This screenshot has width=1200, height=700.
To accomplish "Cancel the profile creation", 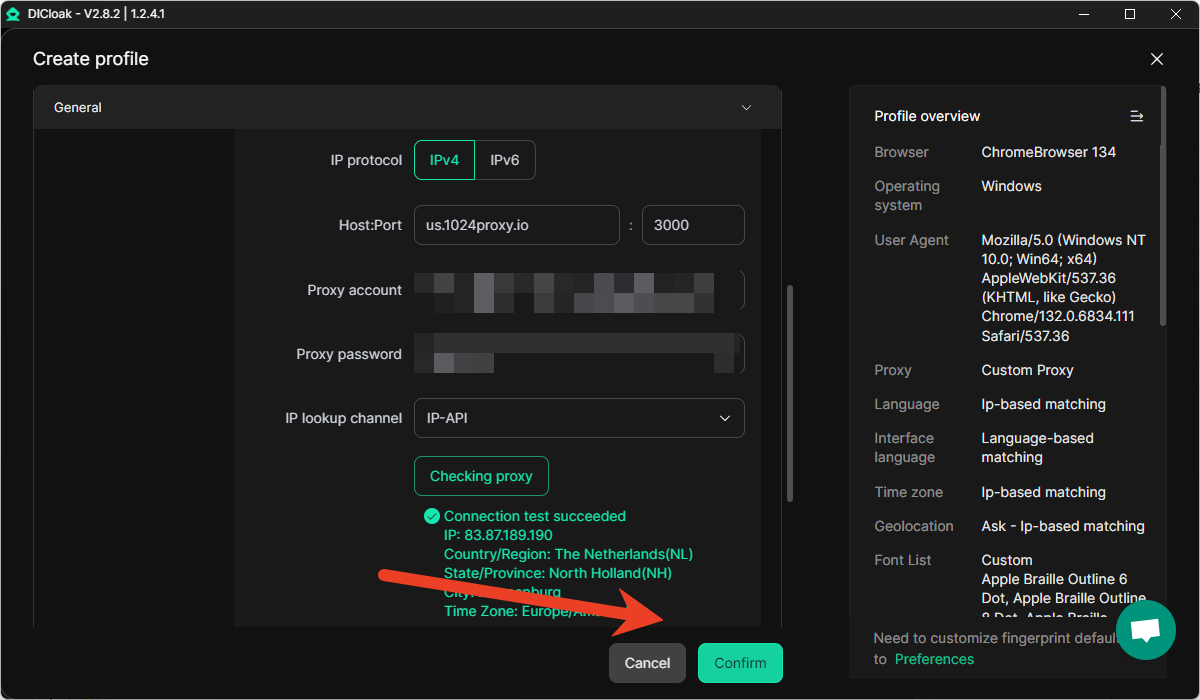I will pos(647,663).
